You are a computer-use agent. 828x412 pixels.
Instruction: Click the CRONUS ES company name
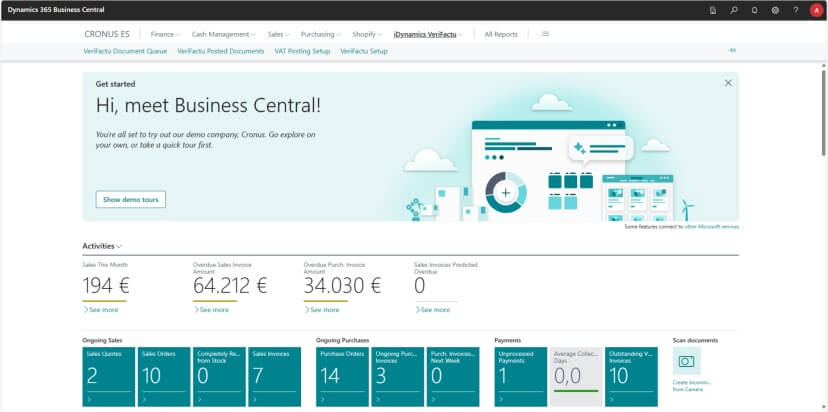point(107,34)
